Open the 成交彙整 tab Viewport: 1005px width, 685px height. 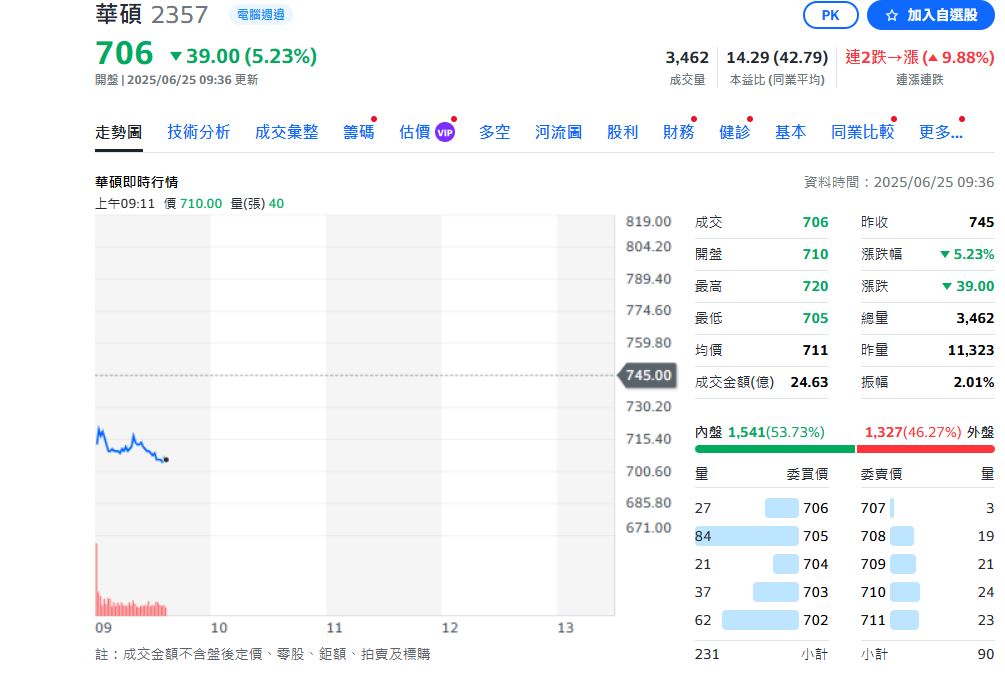click(287, 132)
